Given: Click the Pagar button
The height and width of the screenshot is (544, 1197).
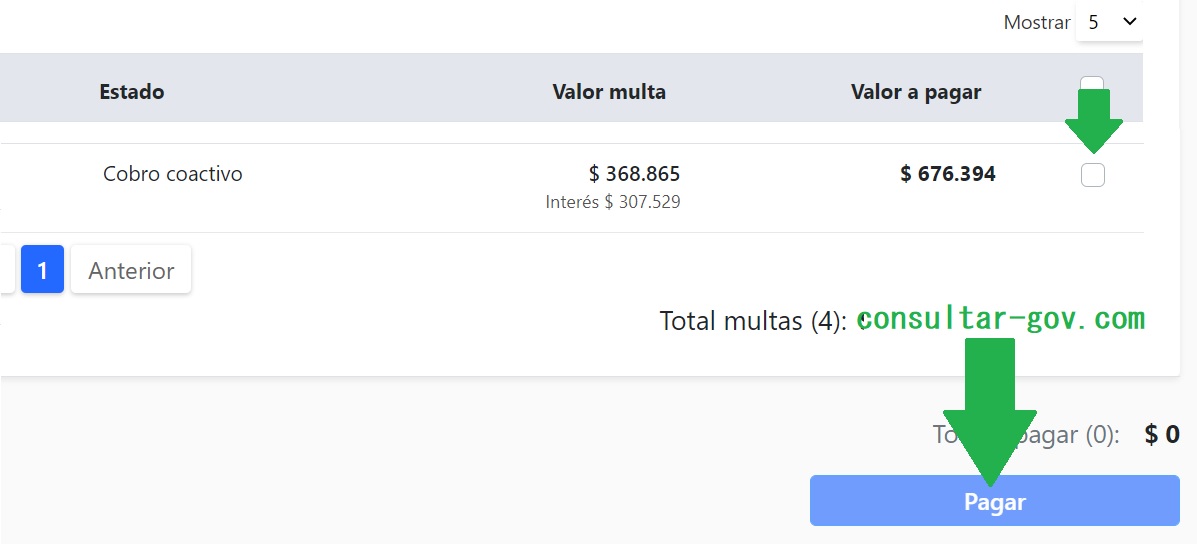Looking at the screenshot, I should 994,501.
